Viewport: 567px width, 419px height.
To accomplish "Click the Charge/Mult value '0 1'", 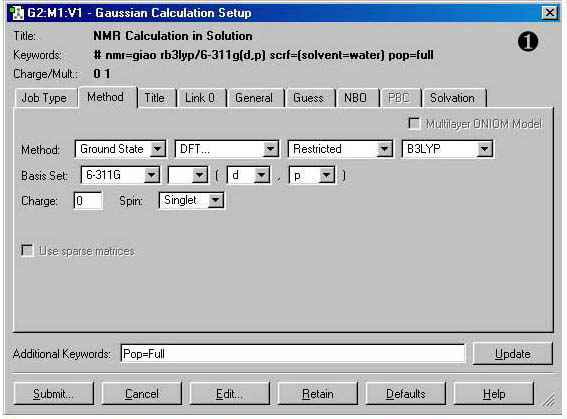I will tap(102, 74).
